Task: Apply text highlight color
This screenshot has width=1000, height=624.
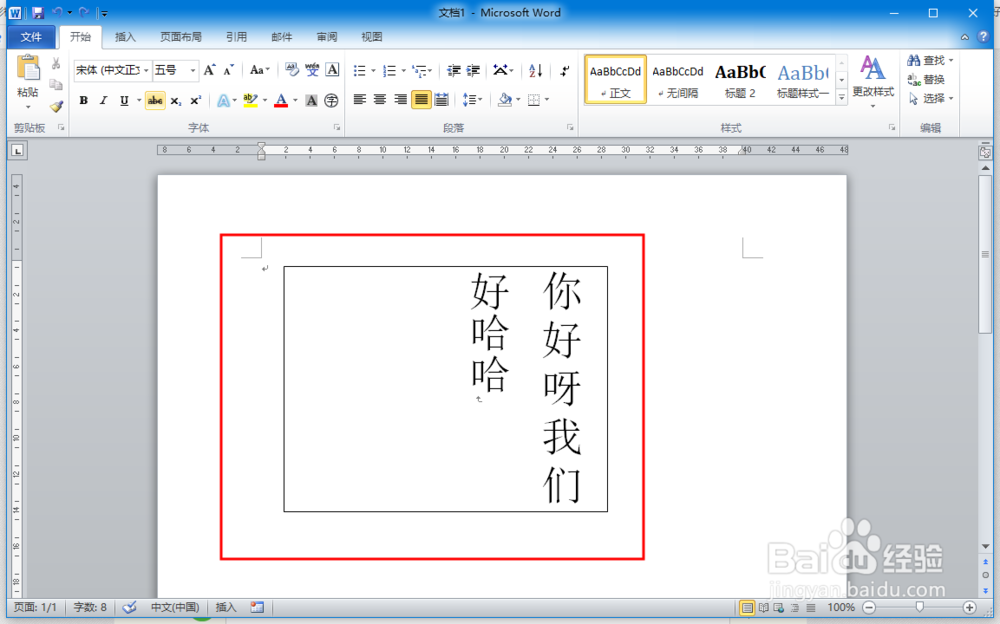Action: [251, 100]
